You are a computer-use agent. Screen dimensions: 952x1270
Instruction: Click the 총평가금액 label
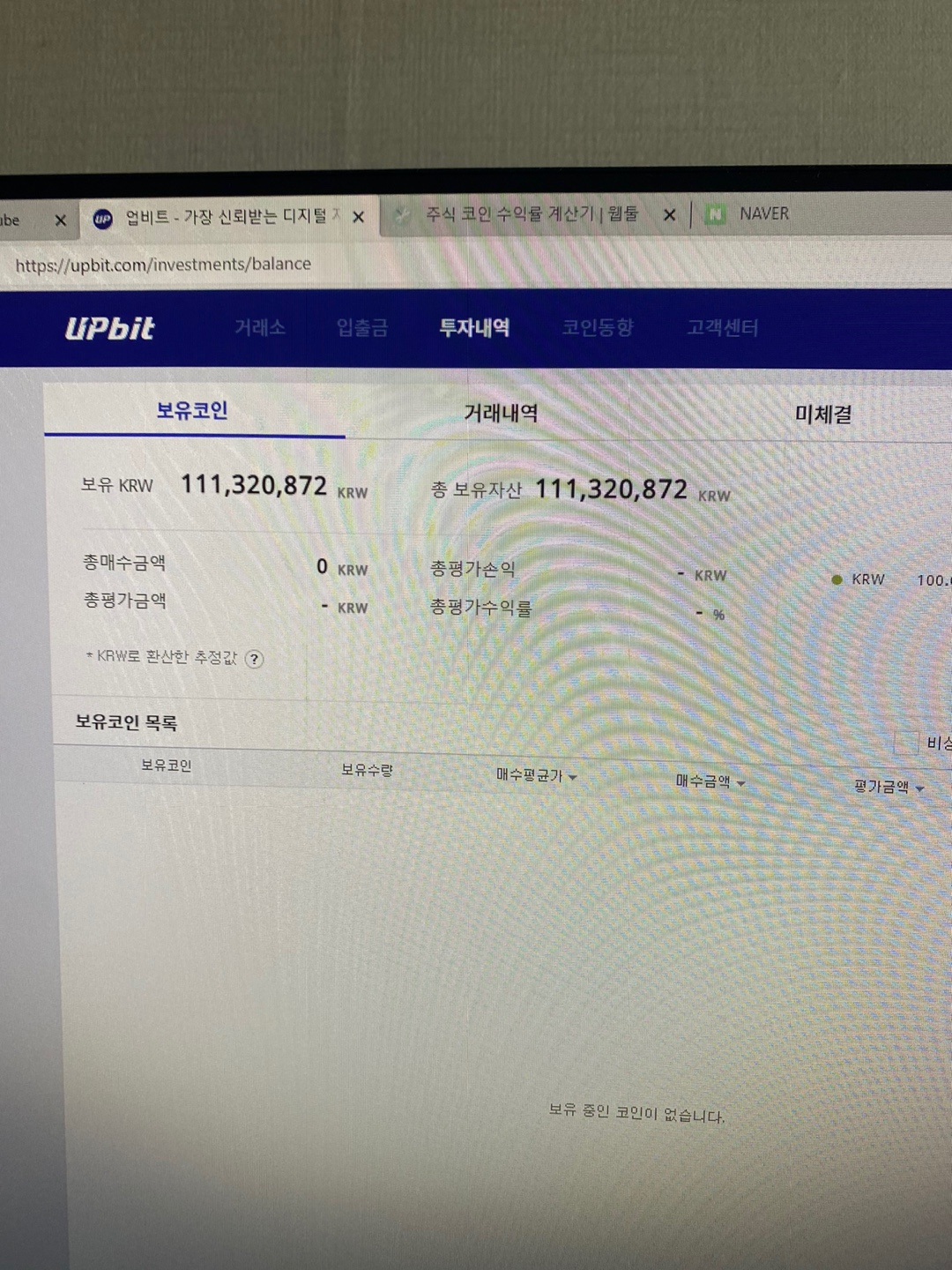124,601
